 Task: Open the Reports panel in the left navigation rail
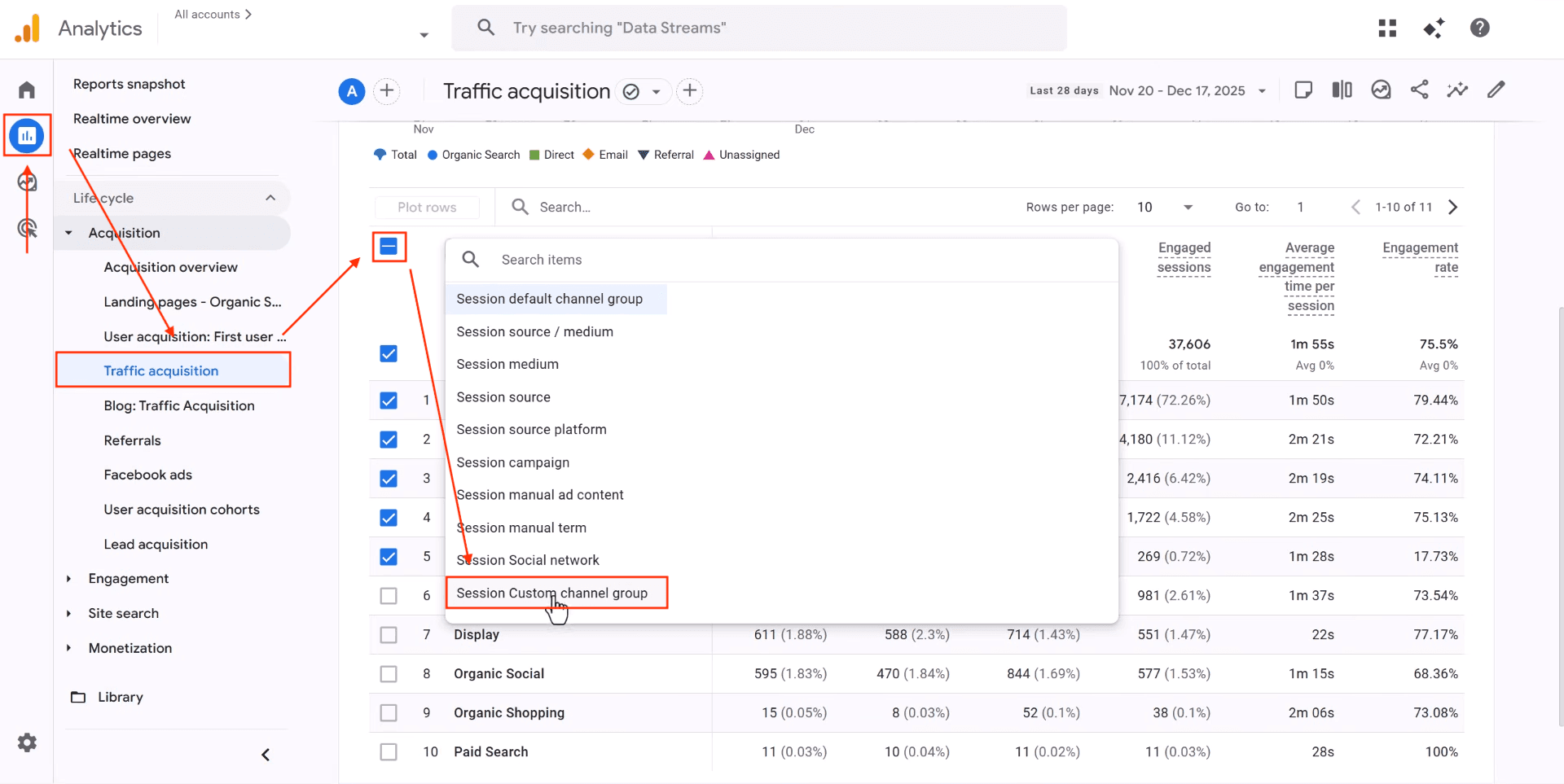[x=27, y=135]
